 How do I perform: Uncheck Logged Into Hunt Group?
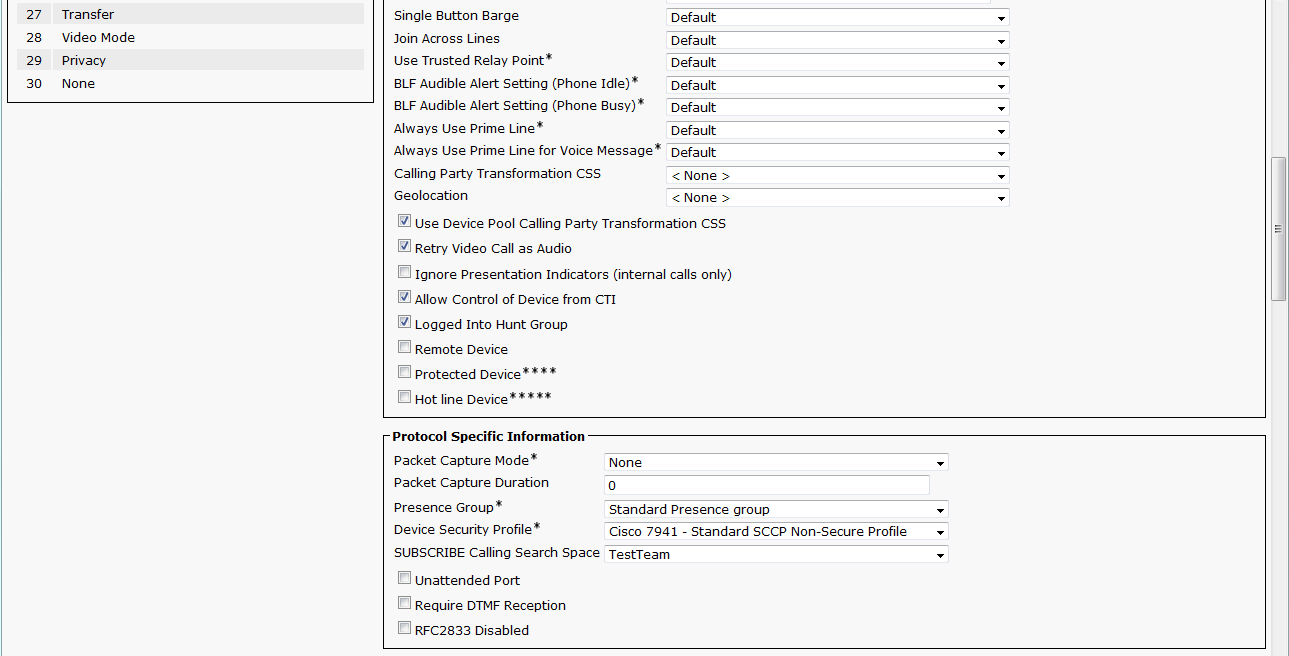tap(405, 322)
